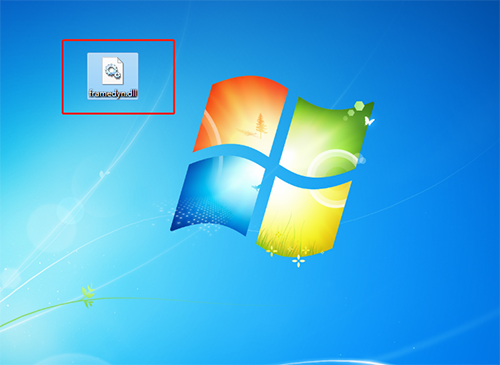
Task: Click the yellow quadrant of the Windows logo
Action: point(303,217)
